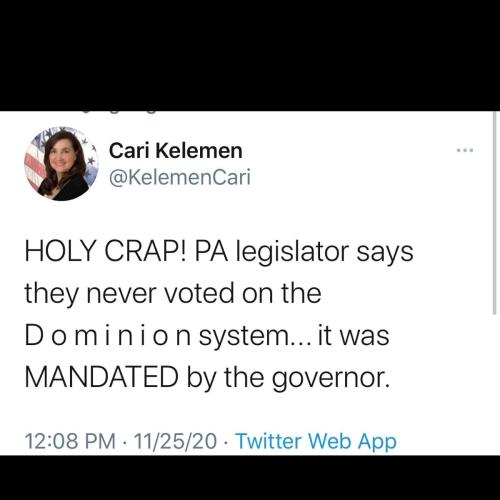Click the phrase PA legislator says

coord(304,252)
